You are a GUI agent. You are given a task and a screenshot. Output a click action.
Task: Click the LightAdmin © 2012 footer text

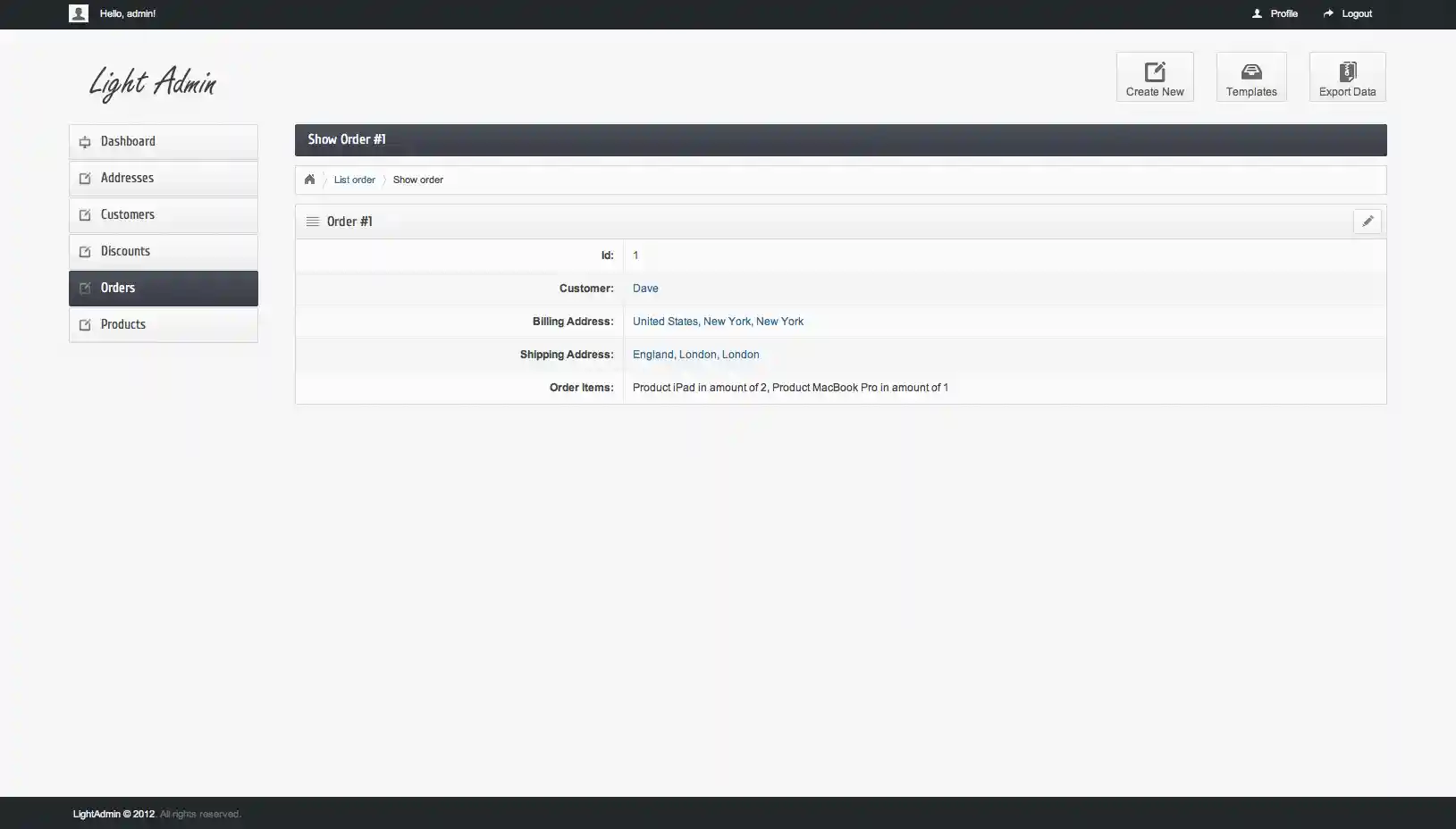click(x=114, y=814)
